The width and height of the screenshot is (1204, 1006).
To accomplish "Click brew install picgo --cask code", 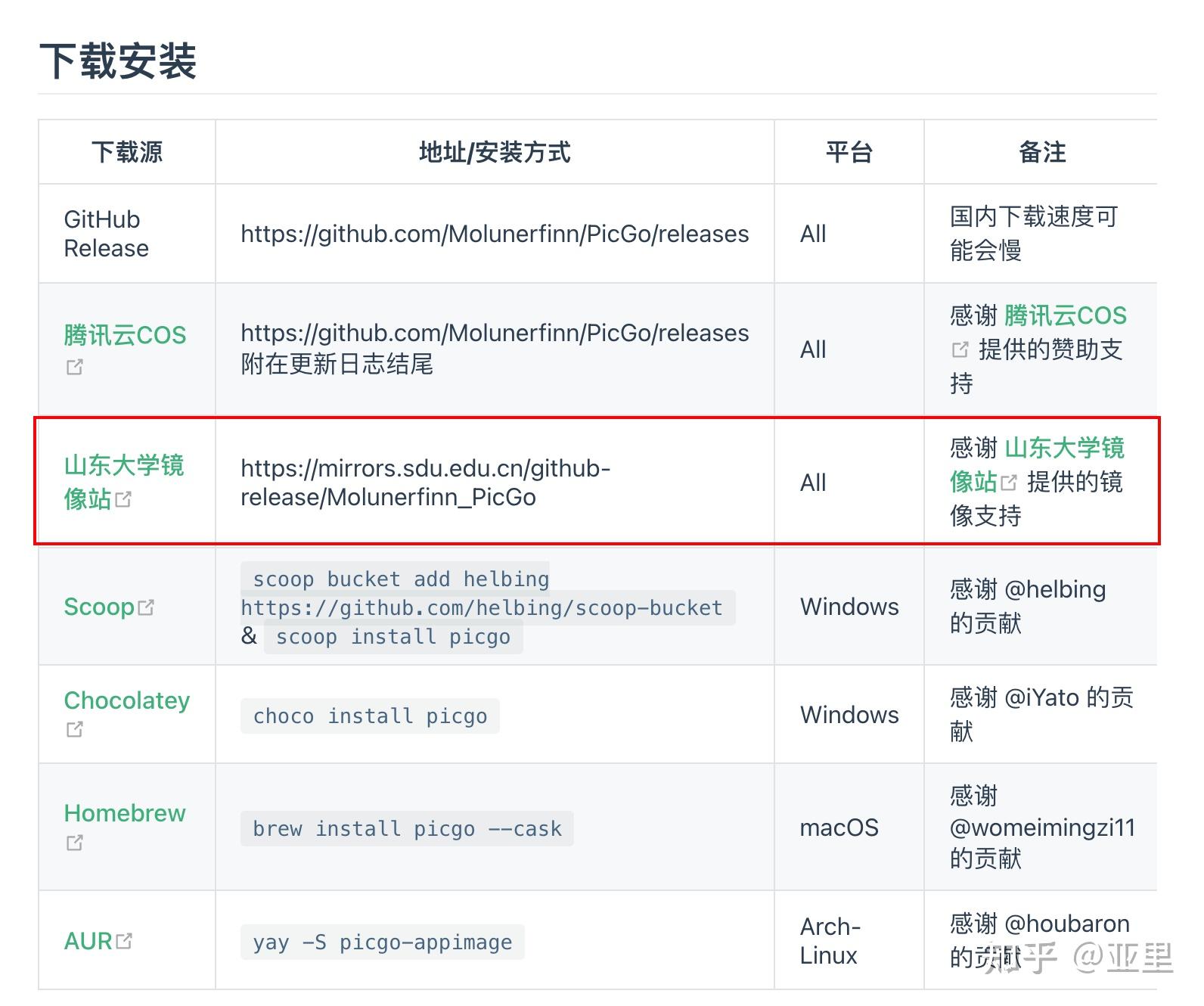I will coord(407,828).
